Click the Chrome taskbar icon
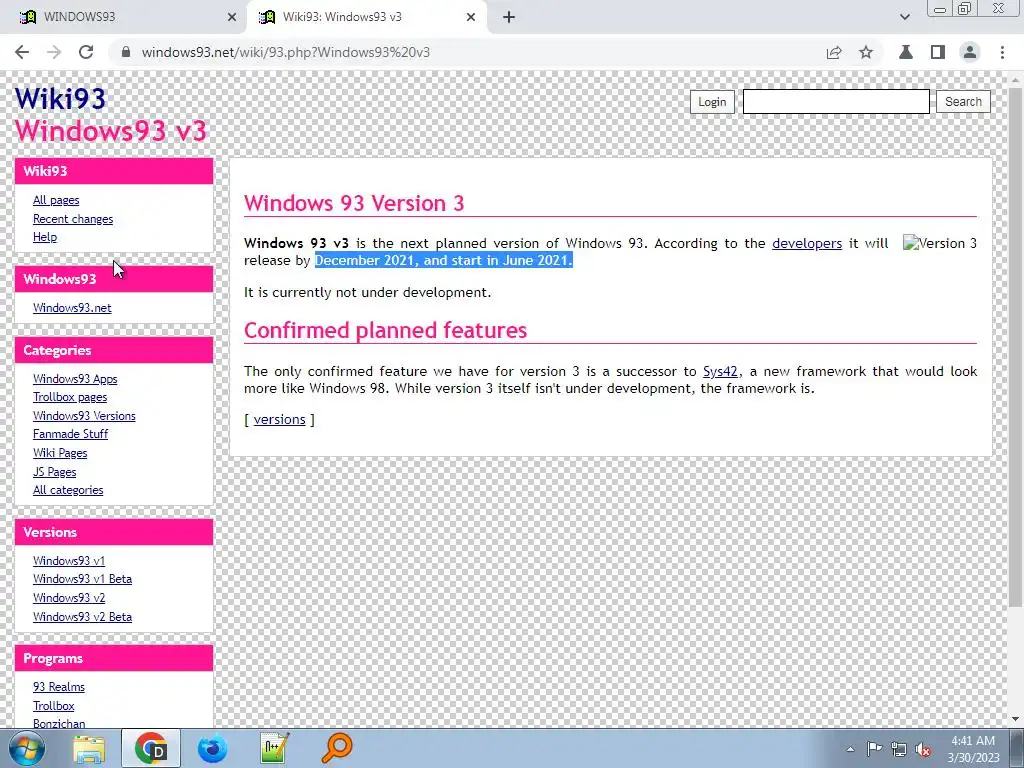This screenshot has height=768, width=1024. (151, 748)
